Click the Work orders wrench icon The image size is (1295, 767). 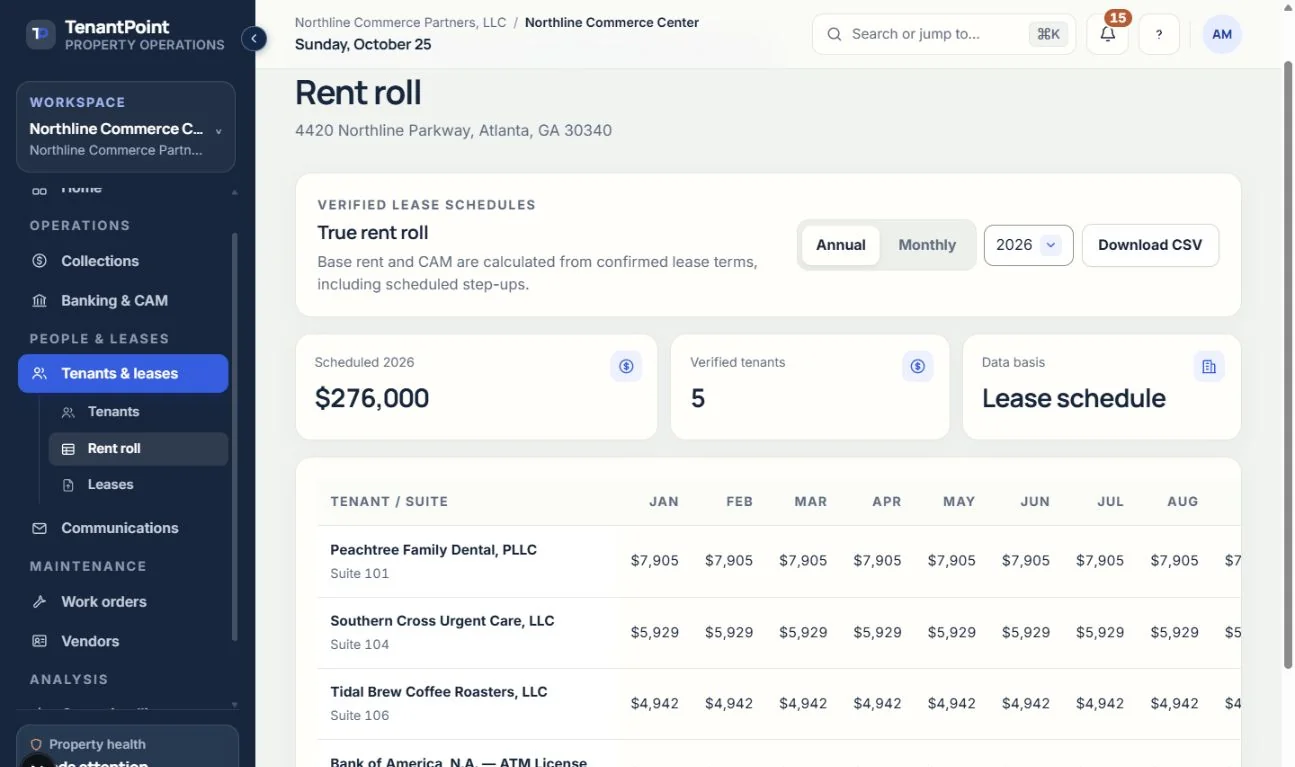point(40,602)
